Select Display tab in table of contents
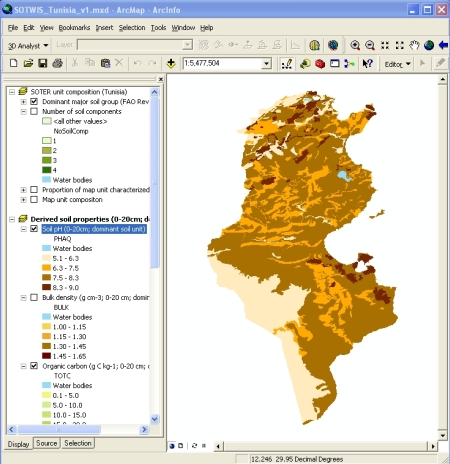Screen dimensions: 450x464 (x=19, y=444)
